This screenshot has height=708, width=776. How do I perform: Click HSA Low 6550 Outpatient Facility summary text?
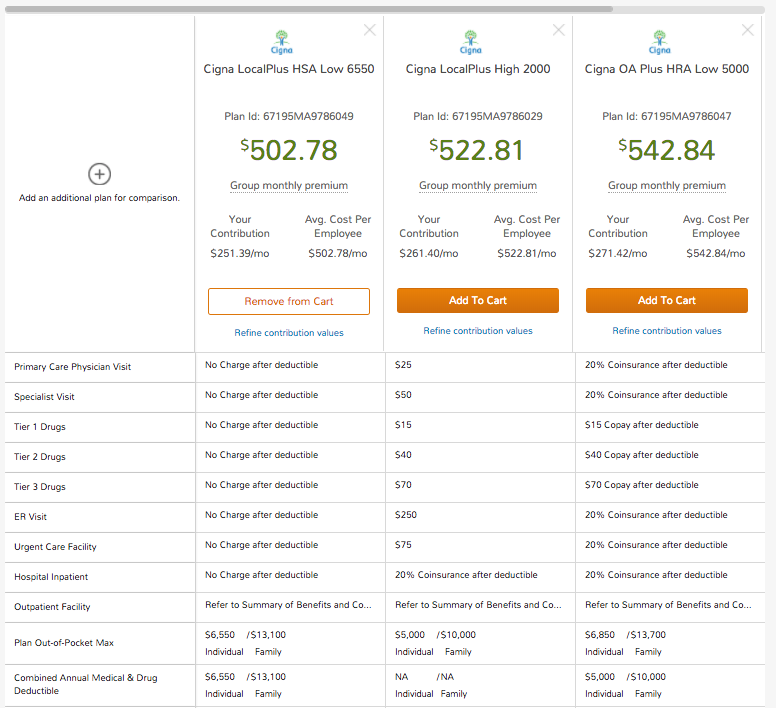[x=289, y=605]
